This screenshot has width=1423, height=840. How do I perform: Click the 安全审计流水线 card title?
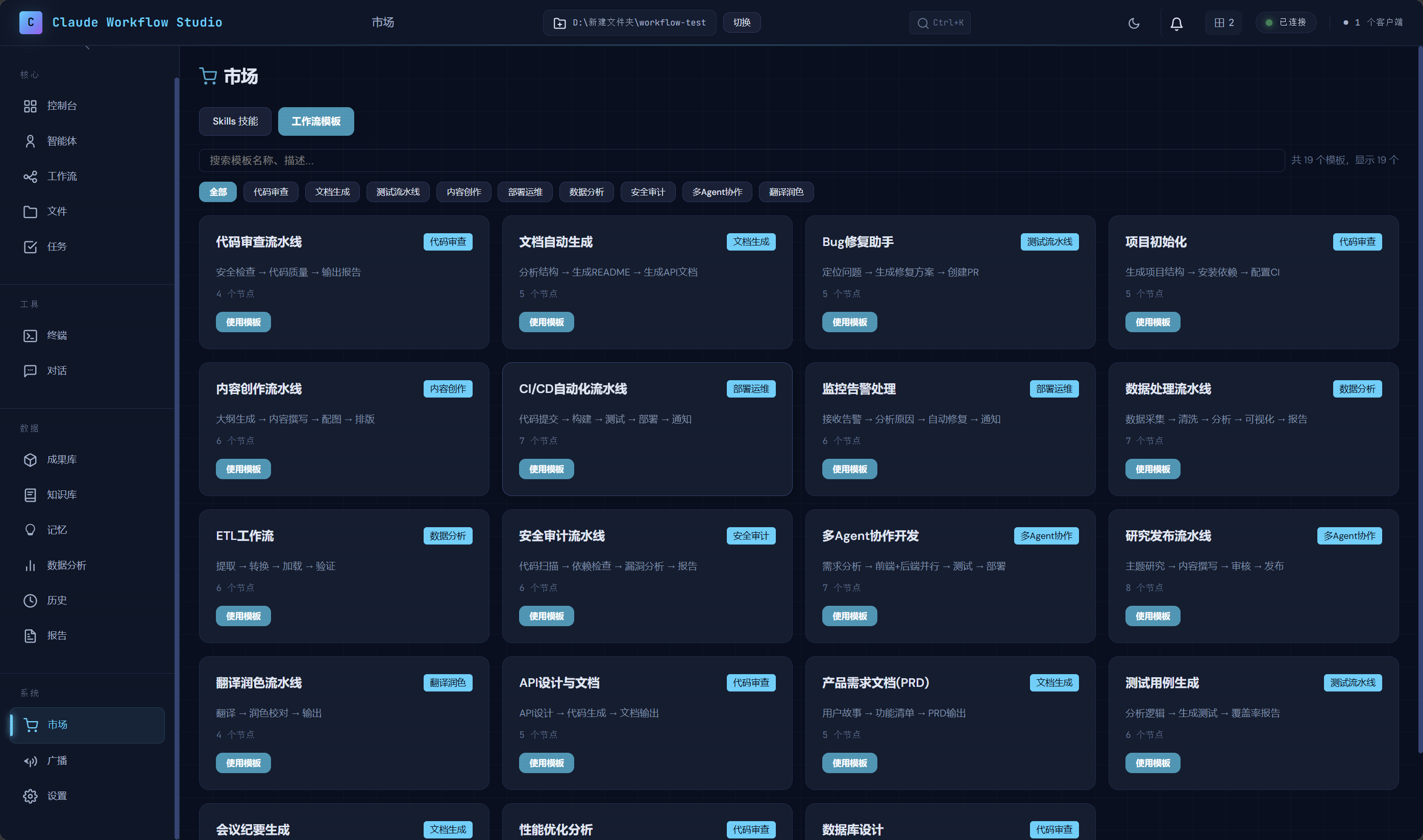561,536
